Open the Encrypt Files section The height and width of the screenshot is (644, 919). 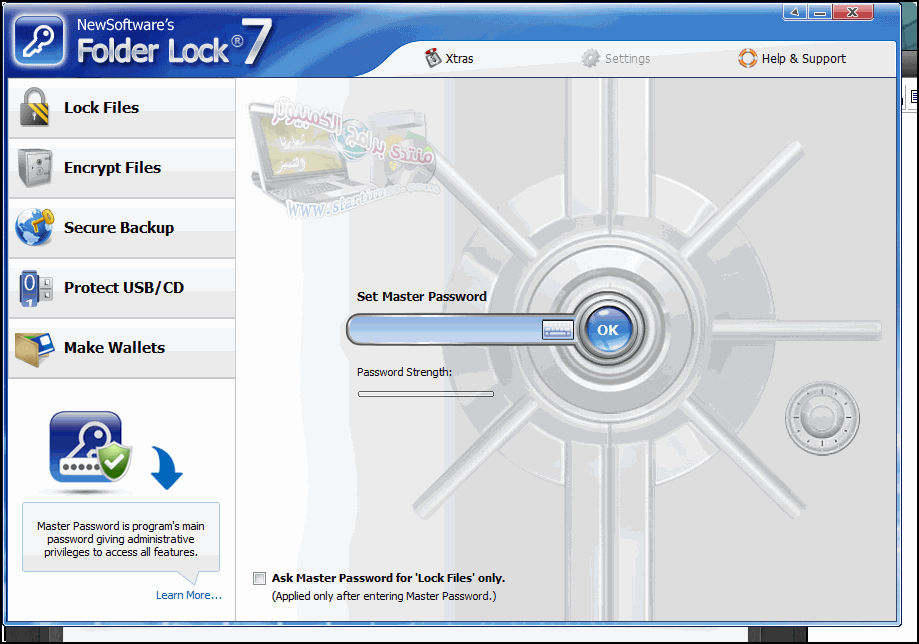(x=122, y=168)
